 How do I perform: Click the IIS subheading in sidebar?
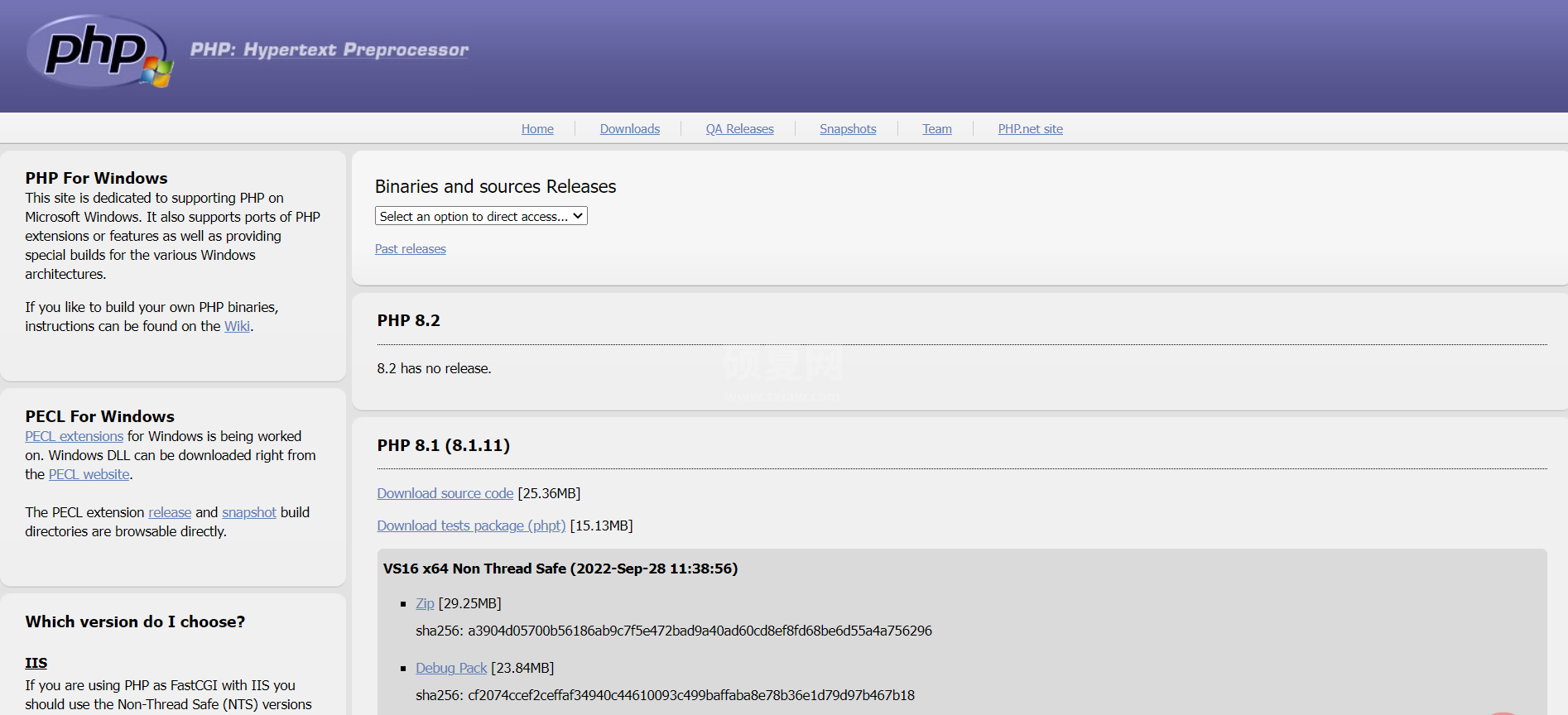point(36,663)
